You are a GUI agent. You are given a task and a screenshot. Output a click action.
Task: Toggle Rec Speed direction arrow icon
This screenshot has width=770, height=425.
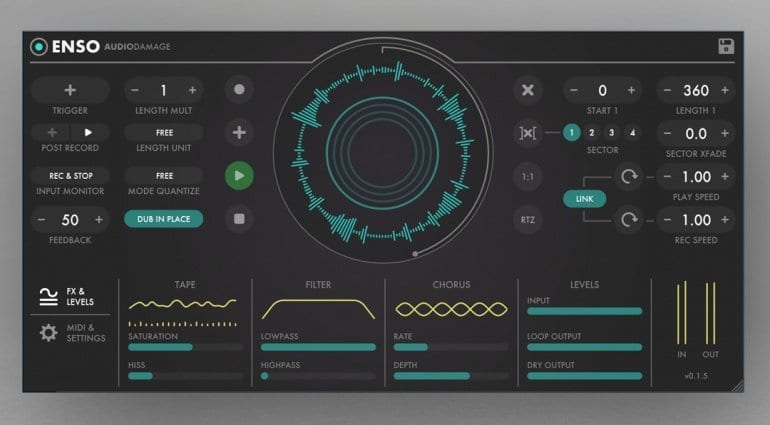pyautogui.click(x=629, y=220)
